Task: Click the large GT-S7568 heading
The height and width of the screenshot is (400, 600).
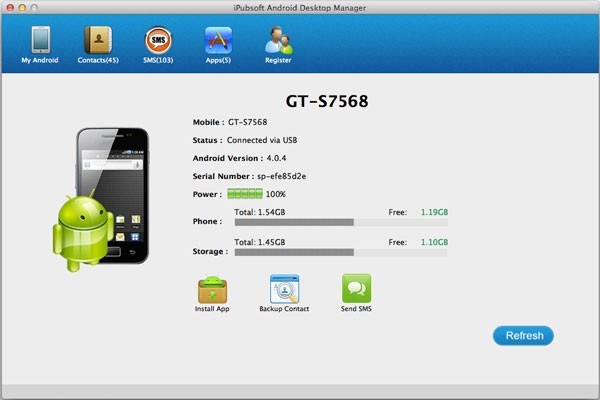Action: pyautogui.click(x=327, y=101)
